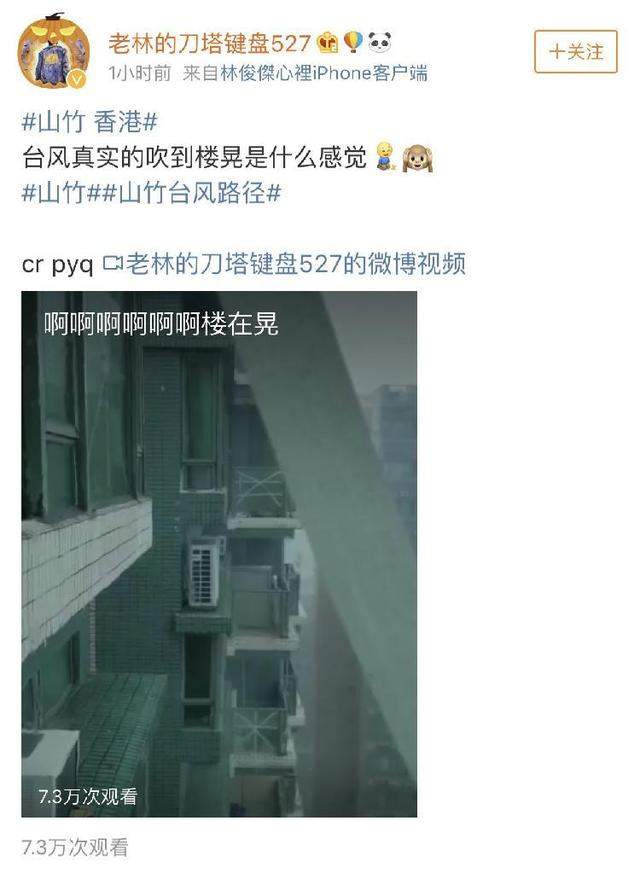Open the #山竹# hashtag topic
Screen dimensions: 640x879
[x=62, y=193]
